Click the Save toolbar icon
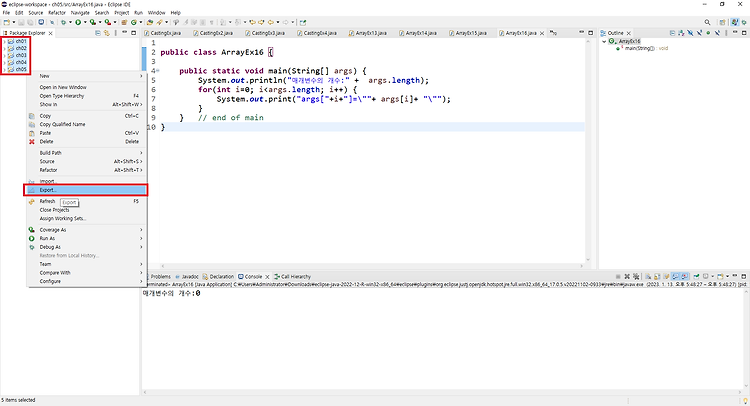Image resolution: width=750 pixels, height=406 pixels. [21, 22]
